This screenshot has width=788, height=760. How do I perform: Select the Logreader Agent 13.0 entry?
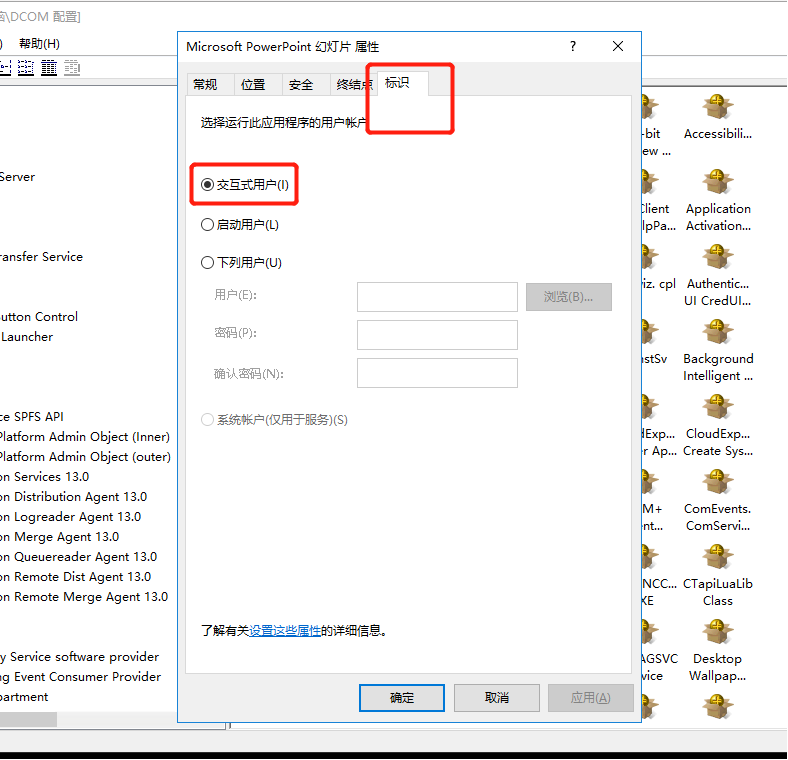70,517
